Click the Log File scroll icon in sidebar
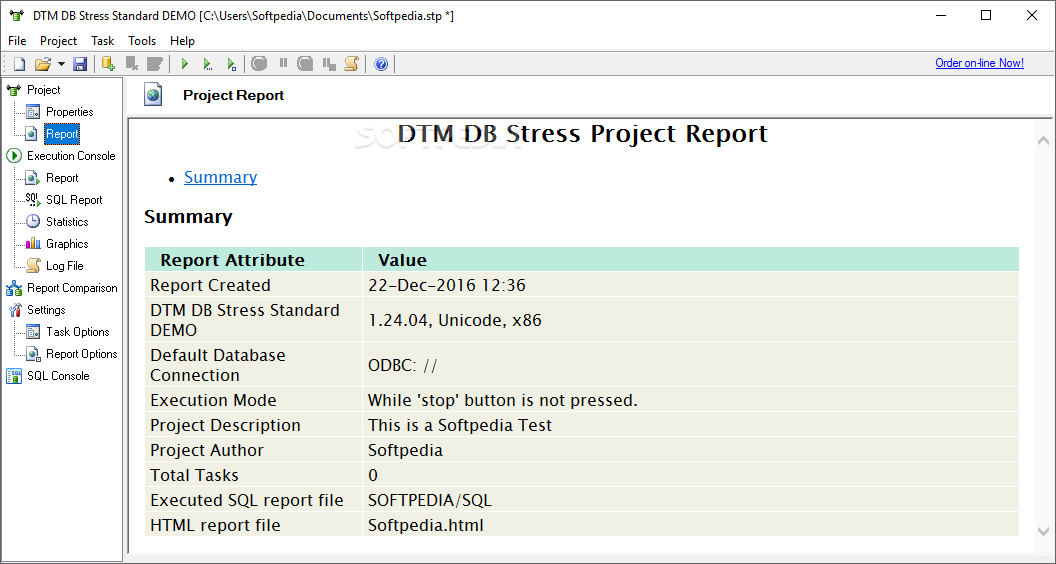 pos(33,266)
